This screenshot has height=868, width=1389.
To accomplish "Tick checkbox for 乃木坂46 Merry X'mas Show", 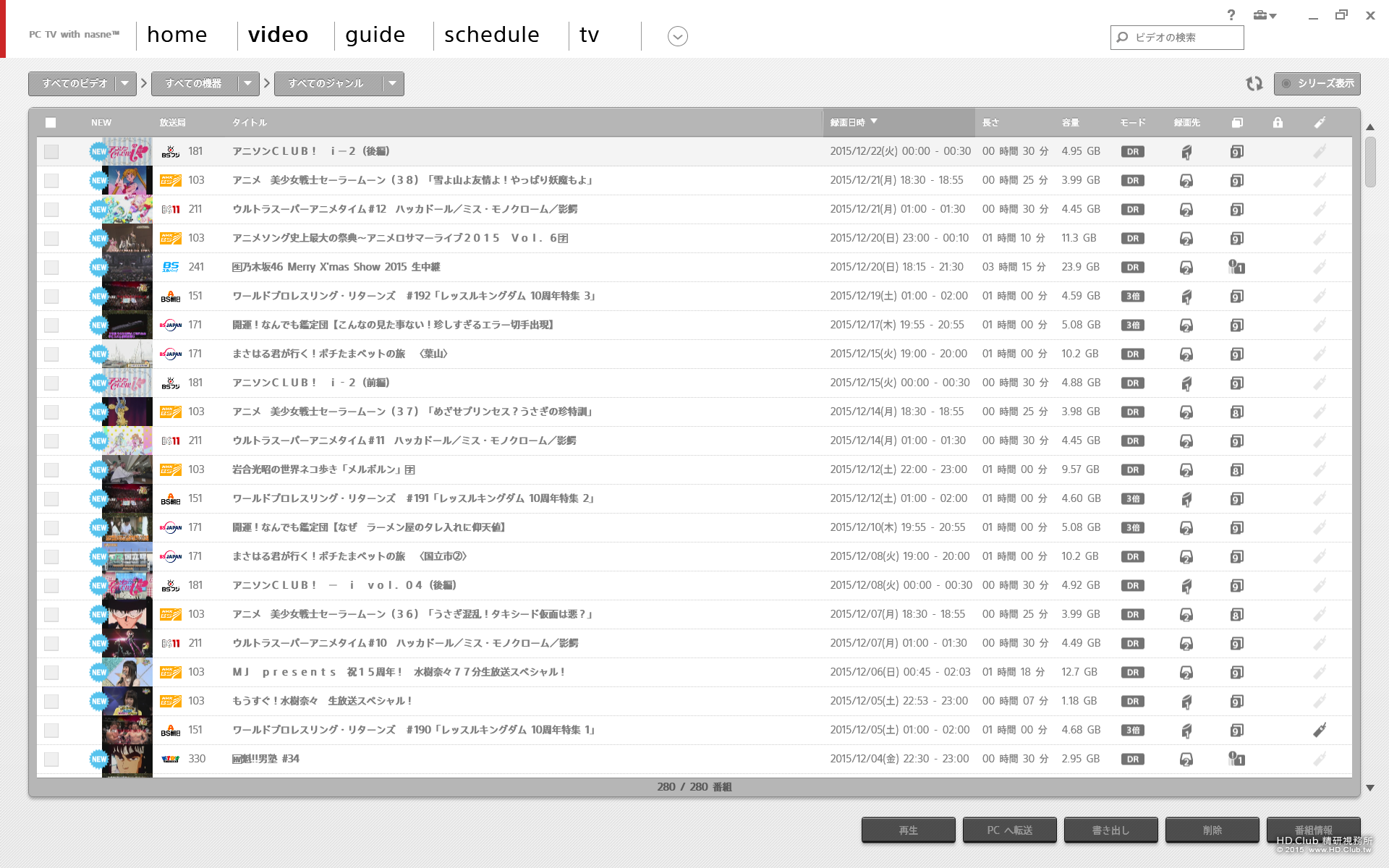I will [51, 267].
